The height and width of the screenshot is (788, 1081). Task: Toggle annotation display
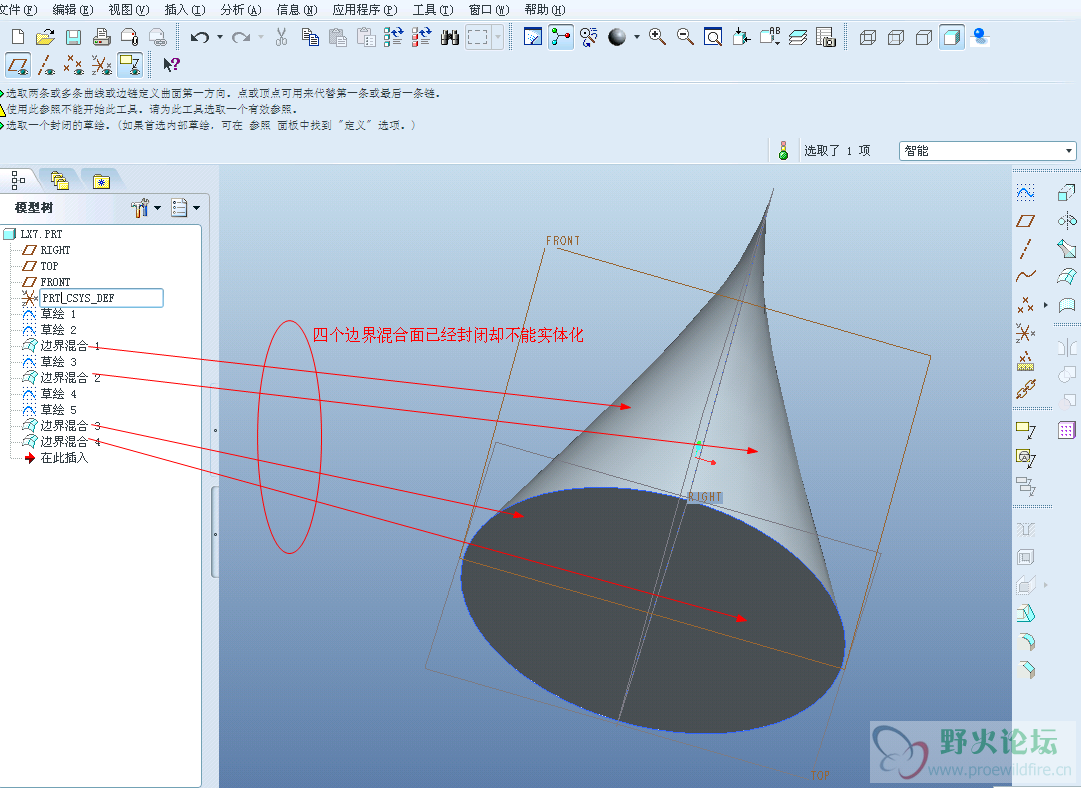(130, 65)
